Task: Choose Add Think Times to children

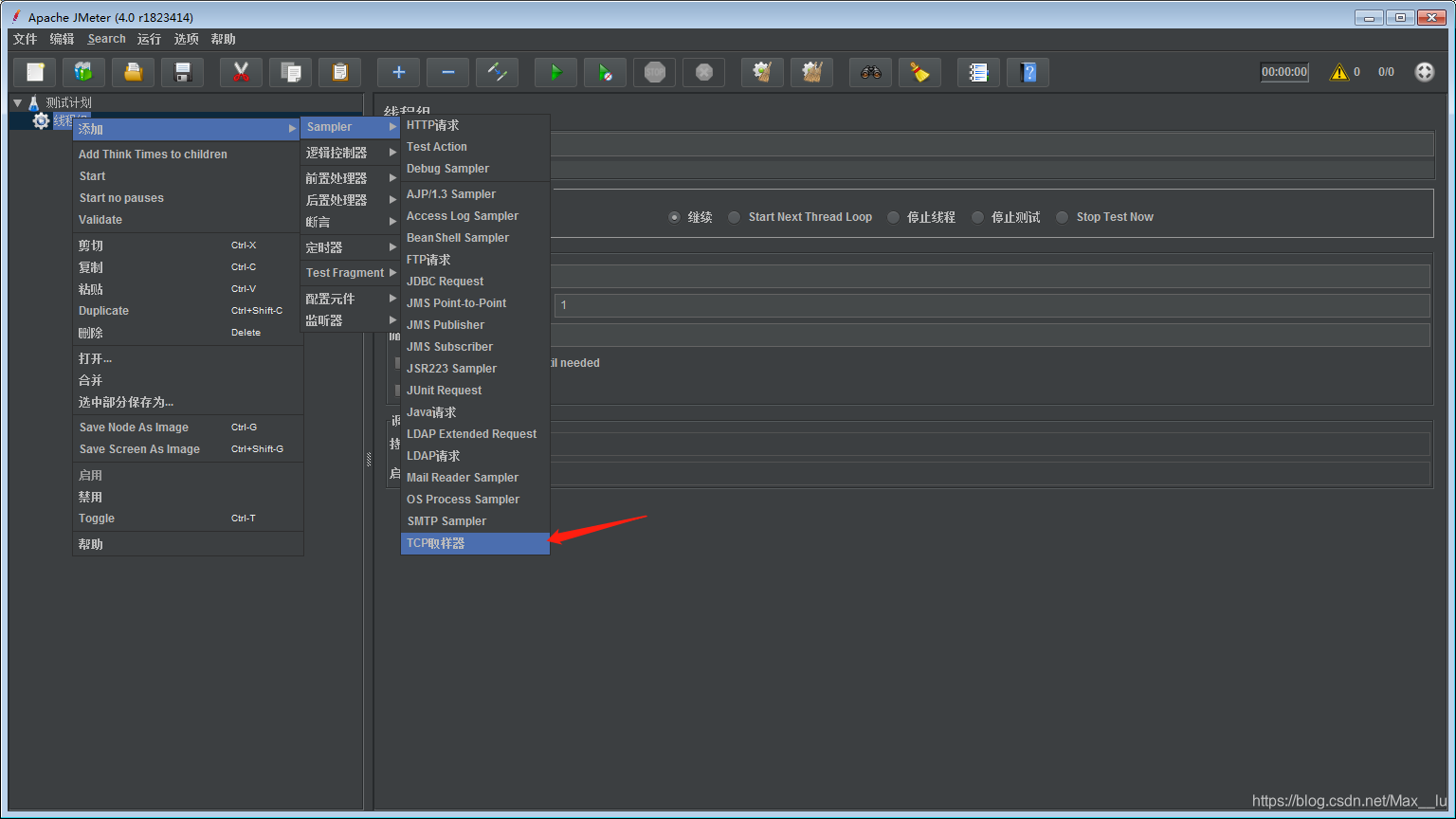Action: point(188,155)
